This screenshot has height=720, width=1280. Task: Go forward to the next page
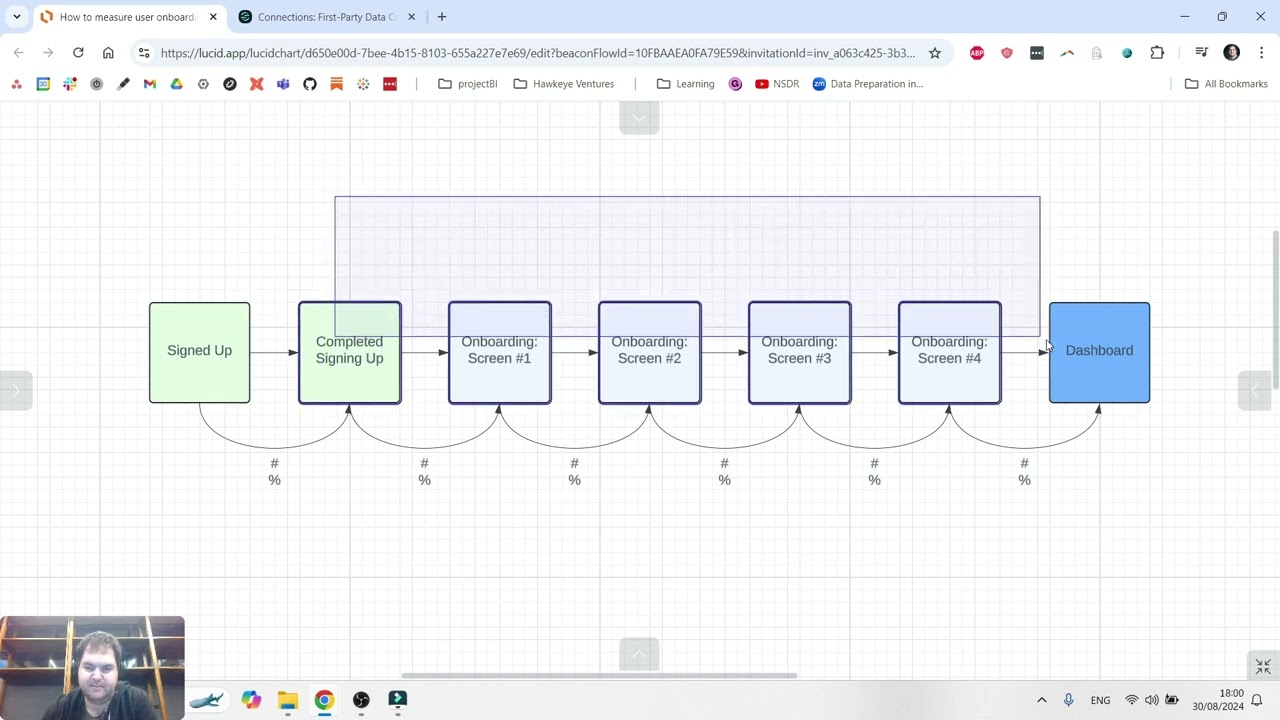pyautogui.click(x=48, y=53)
